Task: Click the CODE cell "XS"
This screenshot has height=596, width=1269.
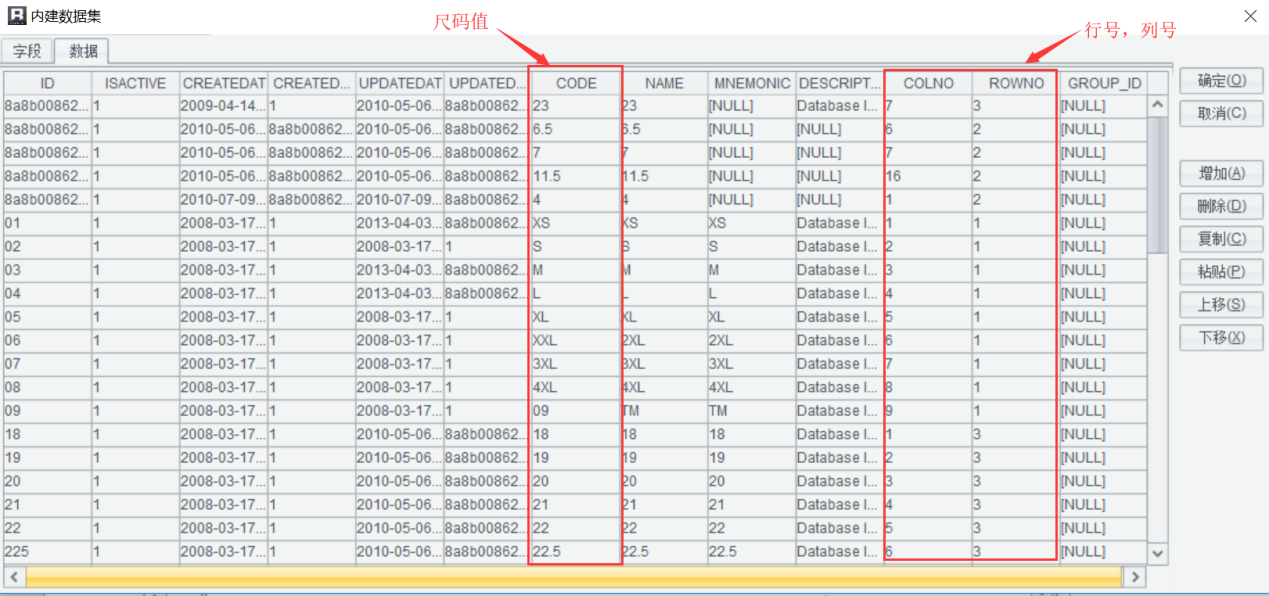Action: (x=576, y=223)
